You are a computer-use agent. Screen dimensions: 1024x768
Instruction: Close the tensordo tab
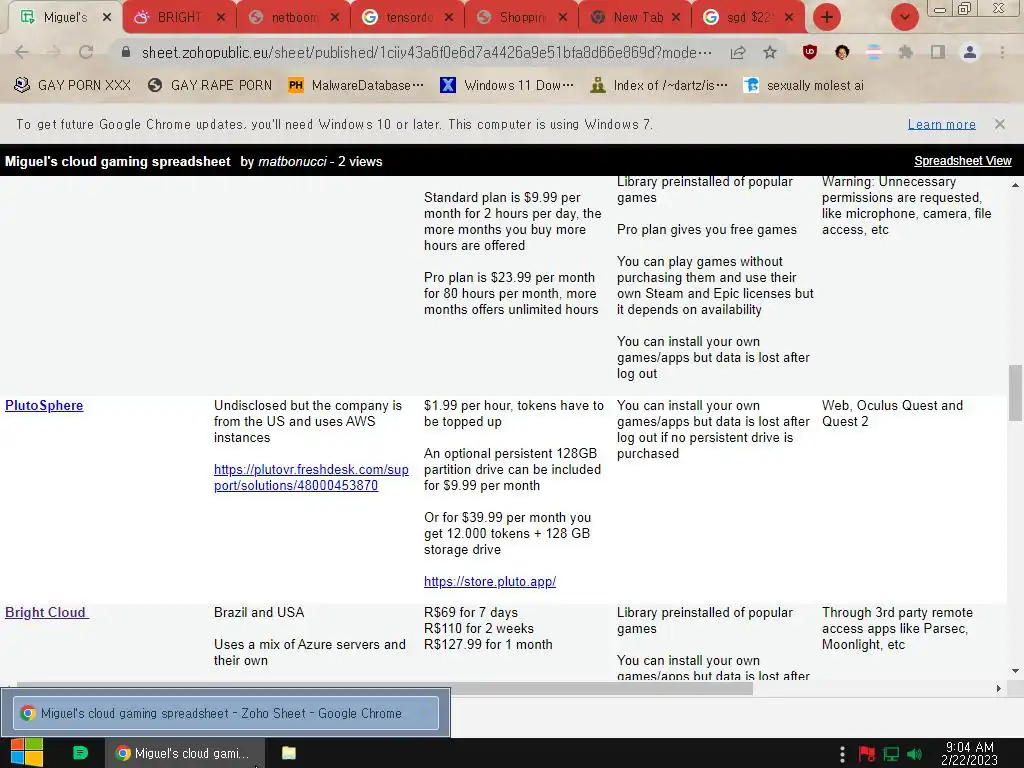pyautogui.click(x=449, y=18)
